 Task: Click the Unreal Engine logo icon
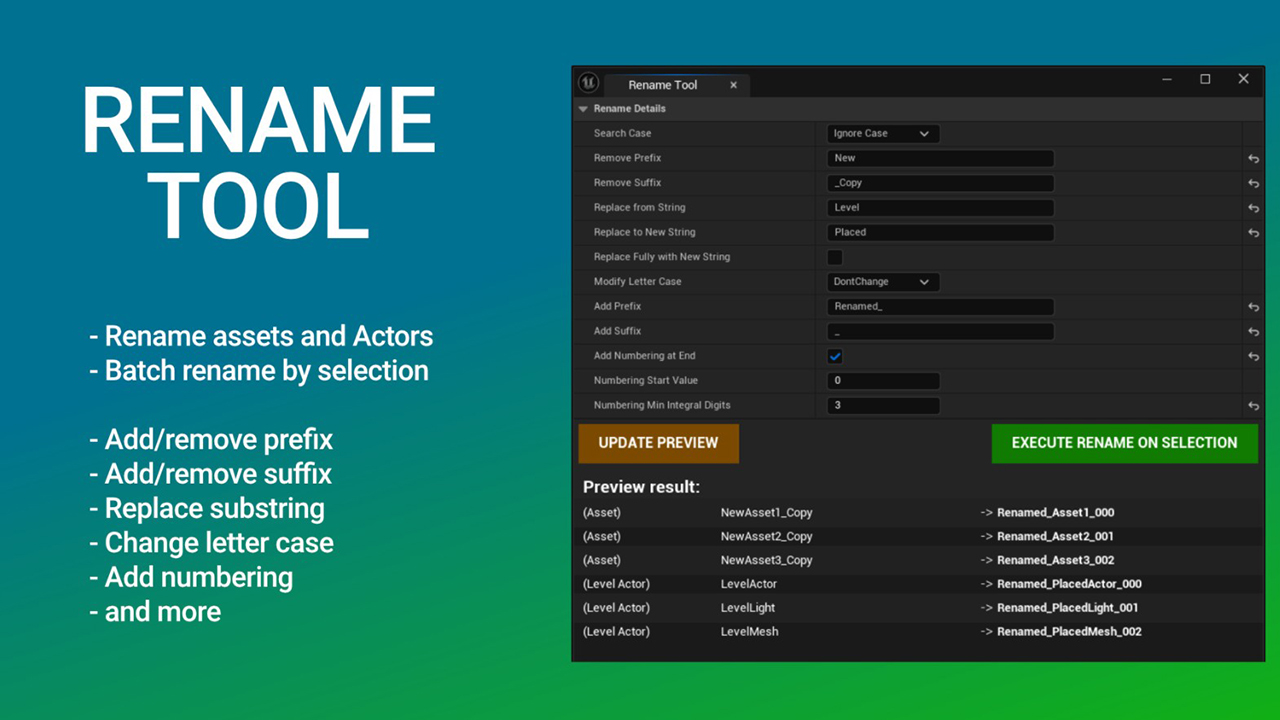tap(590, 85)
